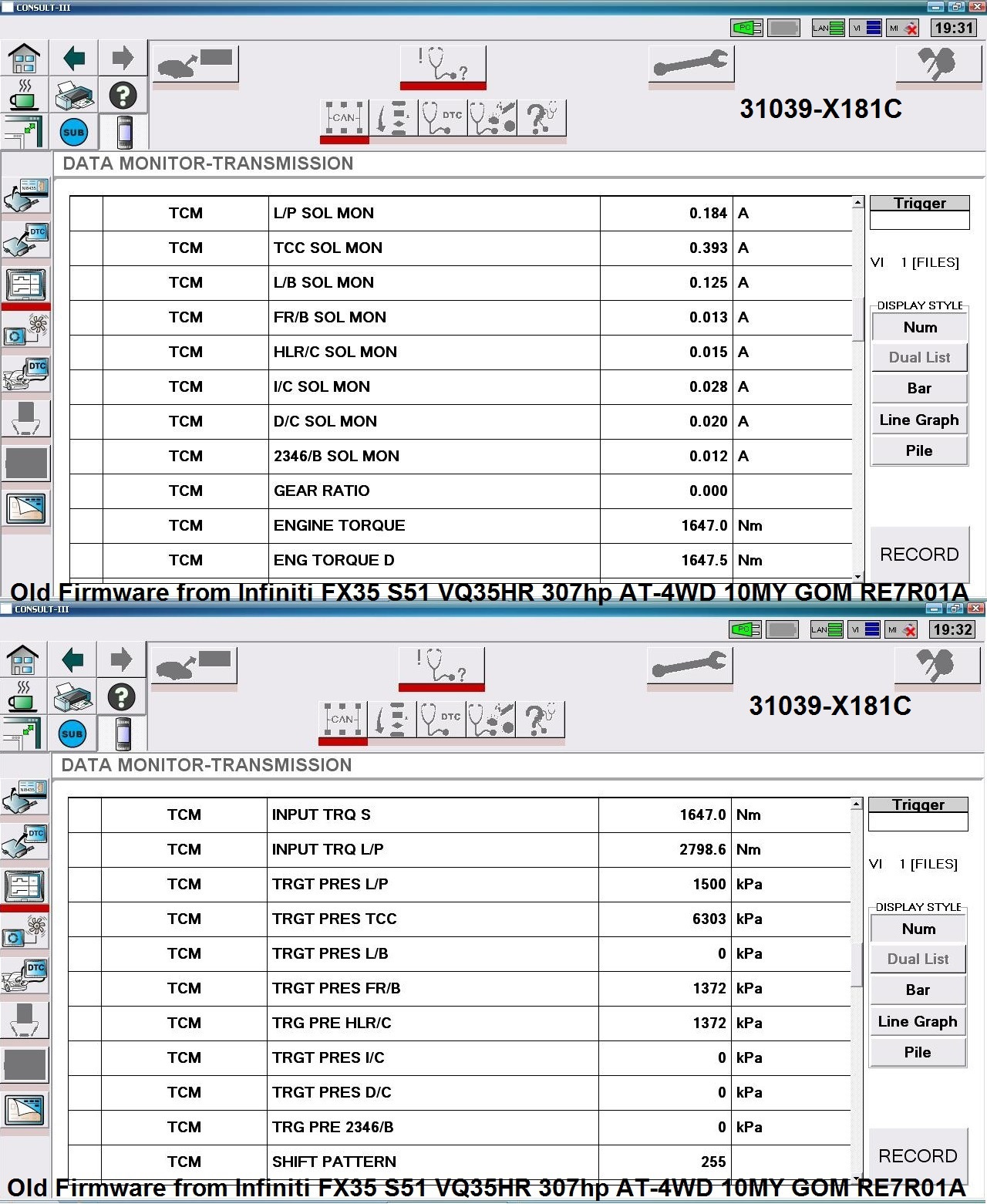Click the blue SUB button in lower window
The height and width of the screenshot is (1204, 987).
coord(72,734)
